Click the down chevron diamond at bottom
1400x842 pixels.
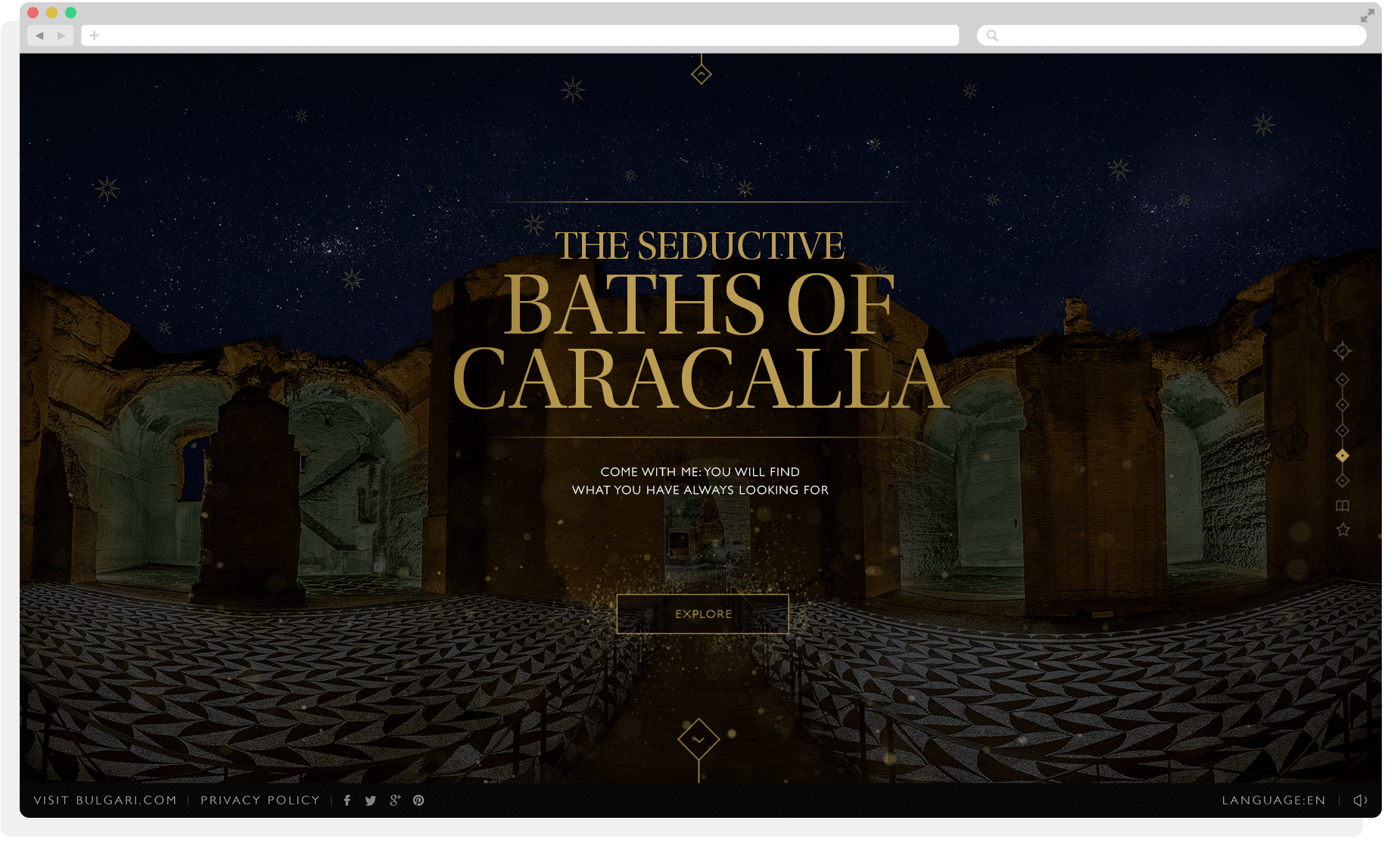point(698,739)
